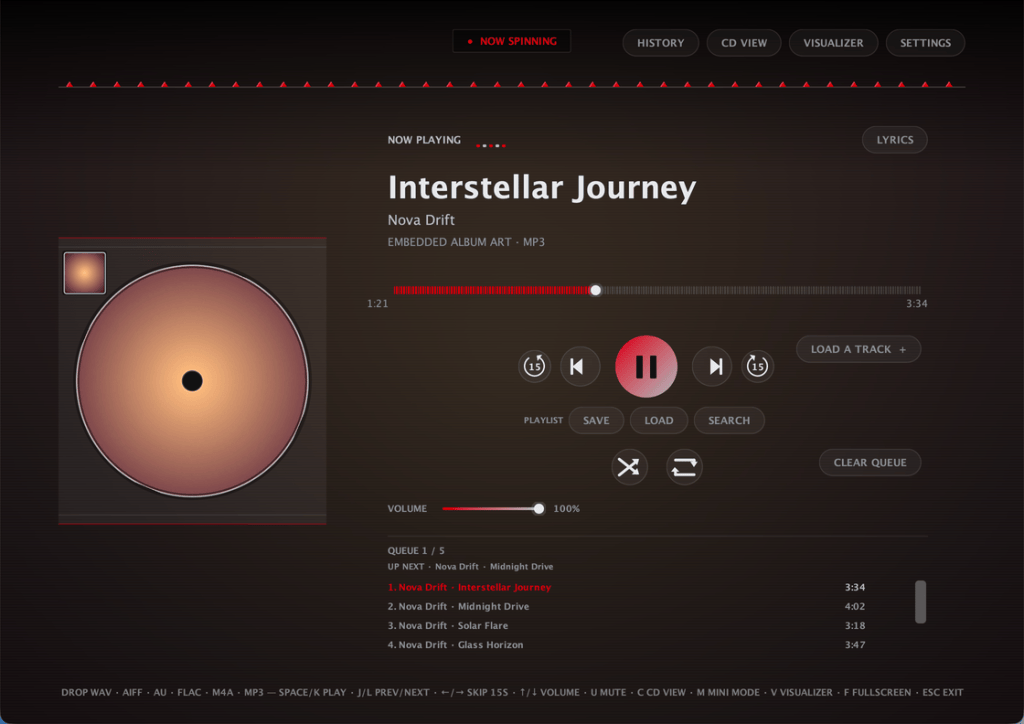Click the 'VOLUME' label

407,509
